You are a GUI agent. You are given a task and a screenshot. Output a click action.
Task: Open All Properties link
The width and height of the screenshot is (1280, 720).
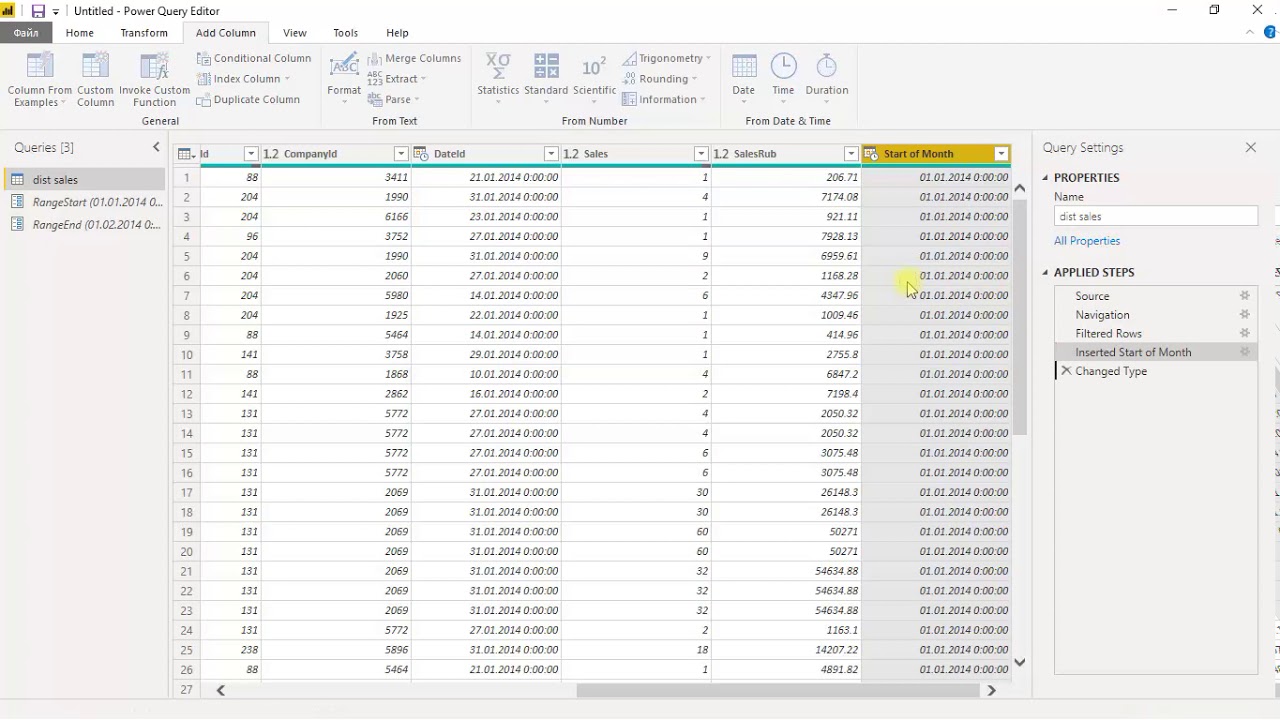[1087, 241]
